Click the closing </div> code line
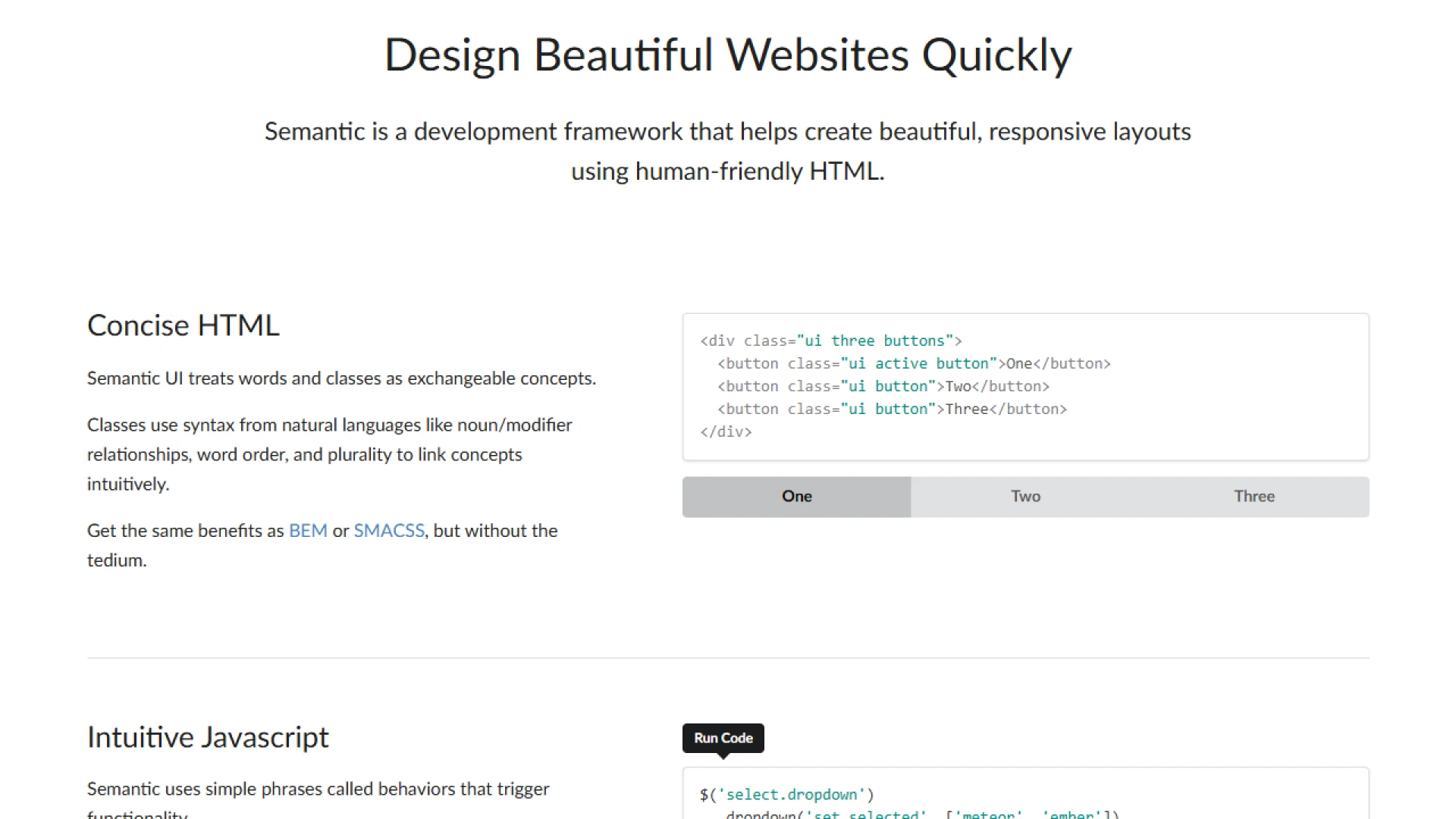The width and height of the screenshot is (1456, 819). click(x=726, y=431)
